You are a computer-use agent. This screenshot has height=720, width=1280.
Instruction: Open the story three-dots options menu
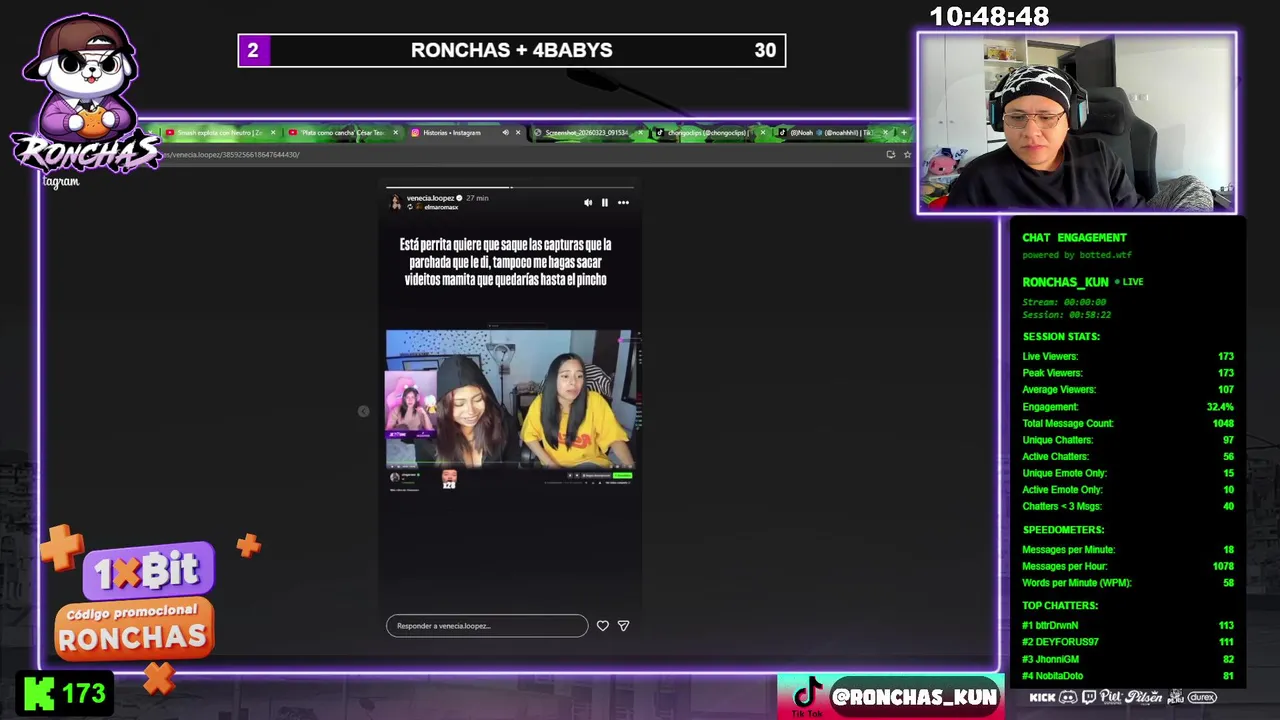click(x=623, y=202)
